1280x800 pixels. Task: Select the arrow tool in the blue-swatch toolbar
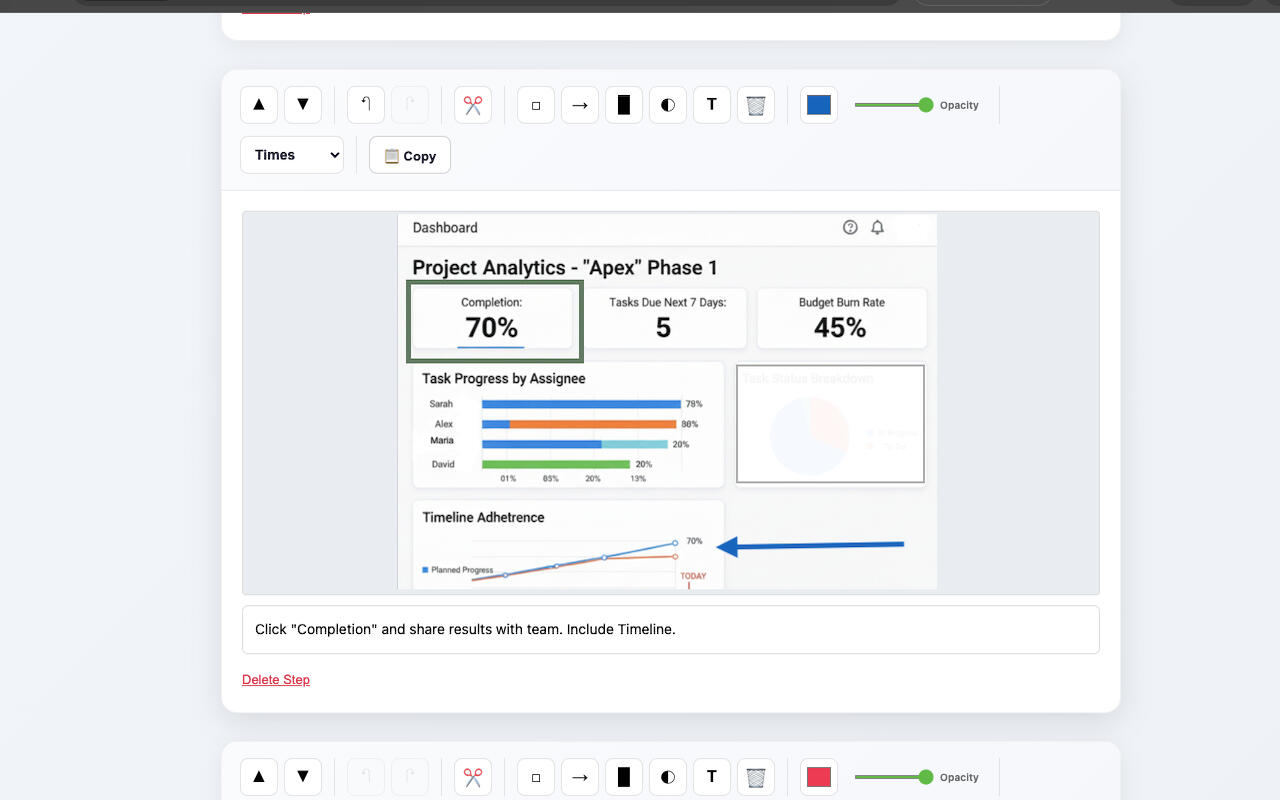580,105
